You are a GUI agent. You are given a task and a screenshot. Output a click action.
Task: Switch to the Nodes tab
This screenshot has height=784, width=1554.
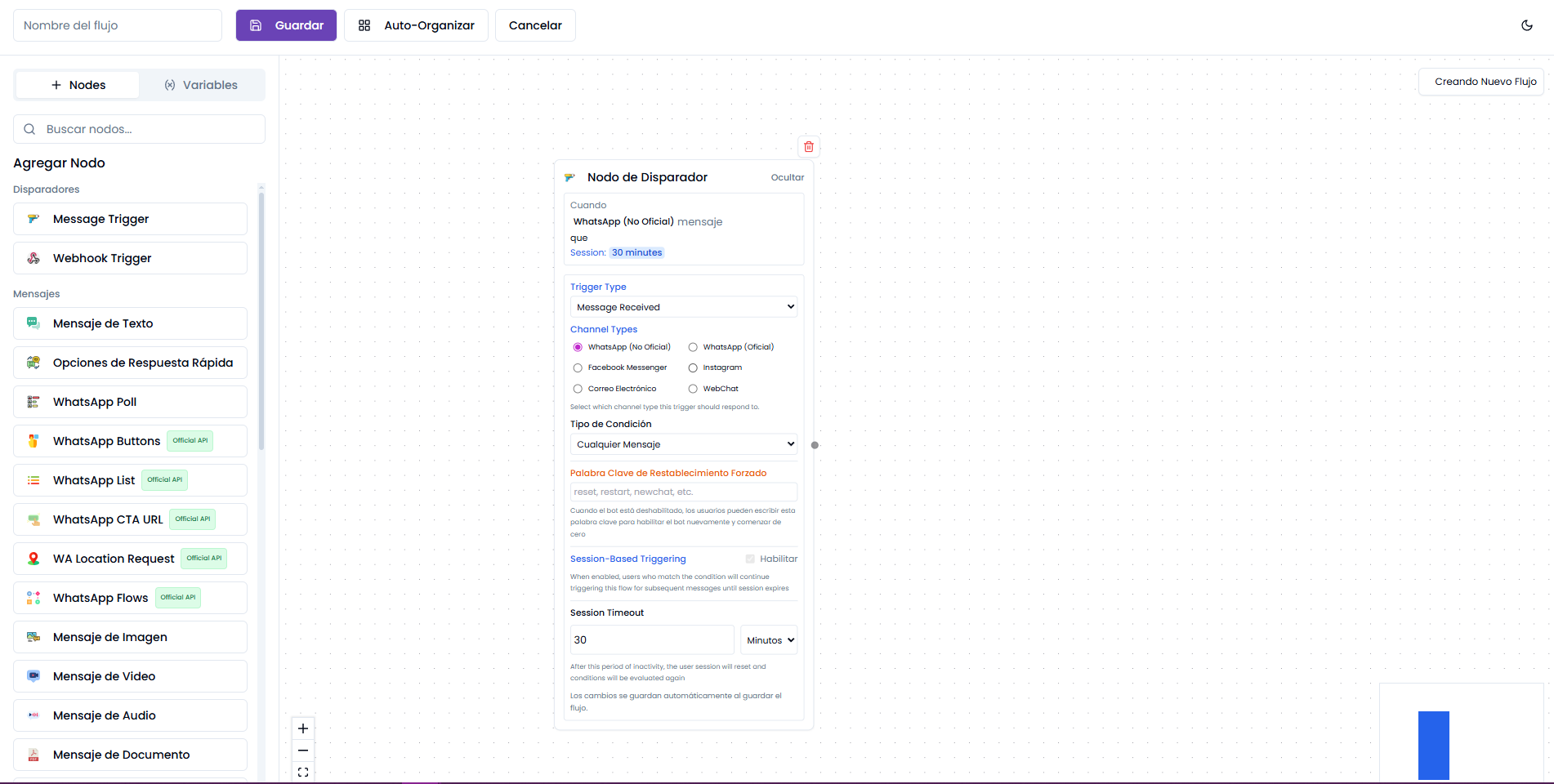78,85
